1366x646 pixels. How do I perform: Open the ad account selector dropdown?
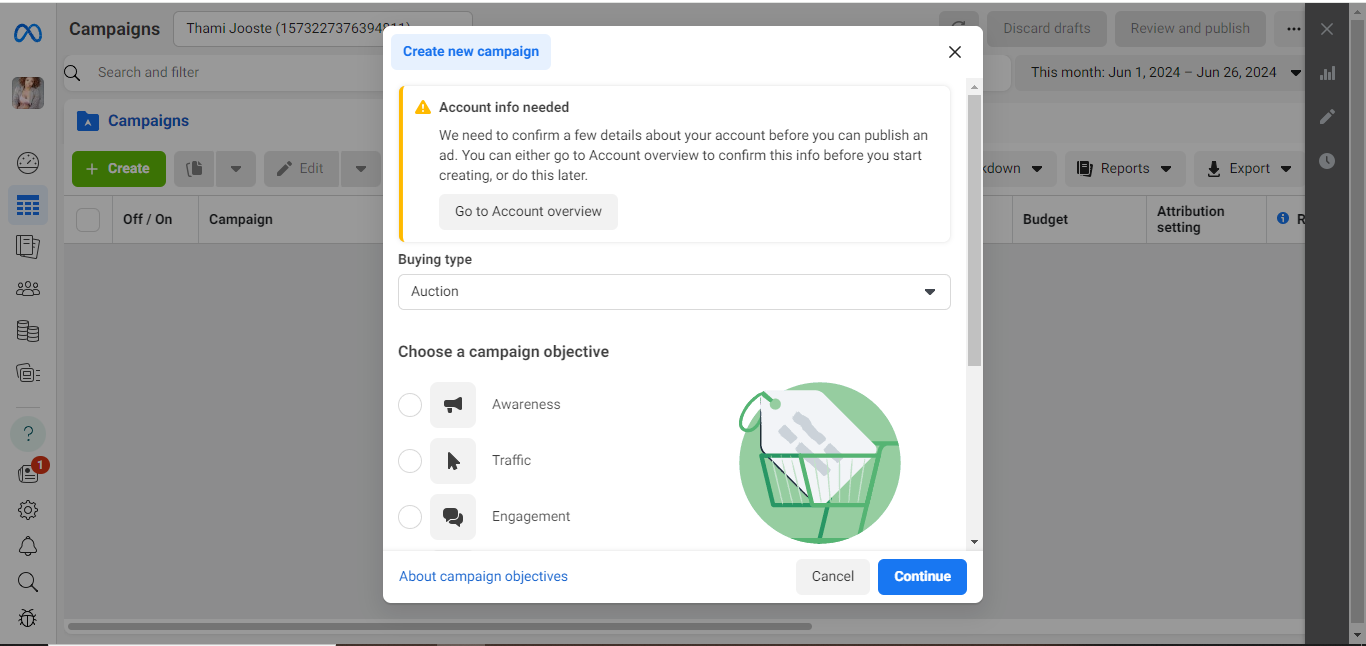coord(323,29)
